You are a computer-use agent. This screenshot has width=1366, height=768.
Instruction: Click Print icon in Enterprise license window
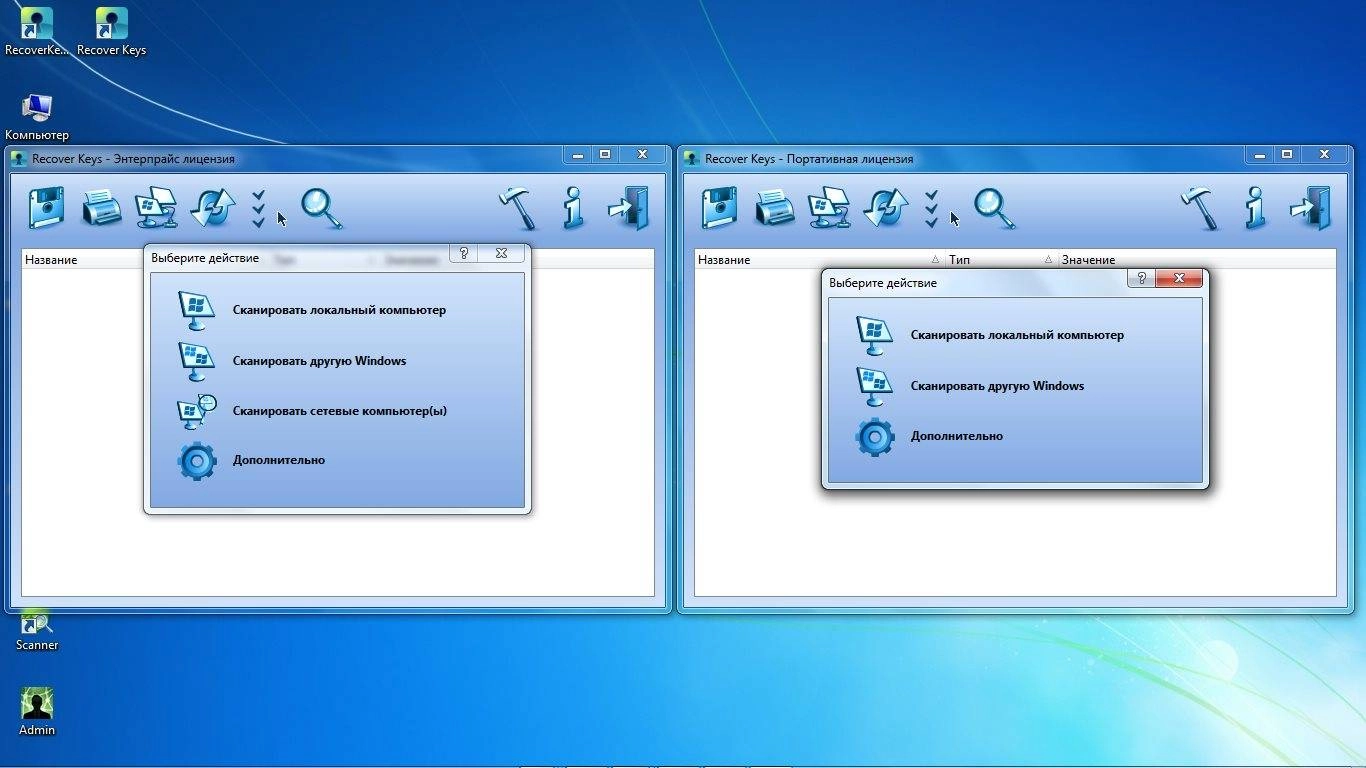tap(101, 208)
